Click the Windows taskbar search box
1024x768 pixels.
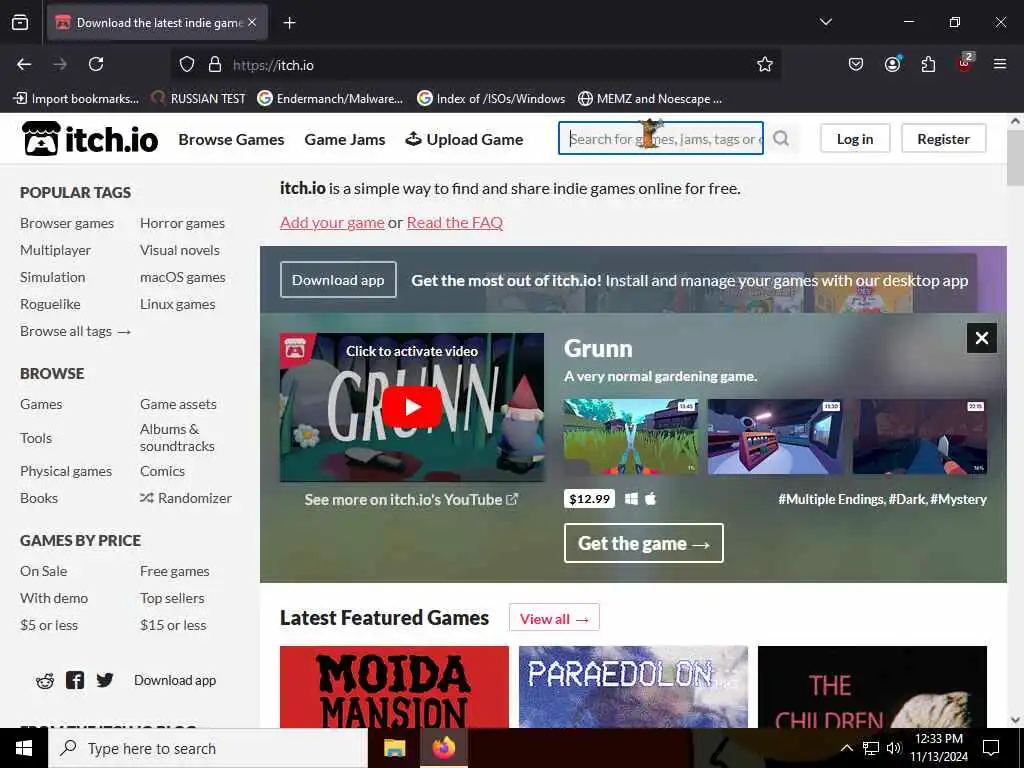click(x=208, y=748)
